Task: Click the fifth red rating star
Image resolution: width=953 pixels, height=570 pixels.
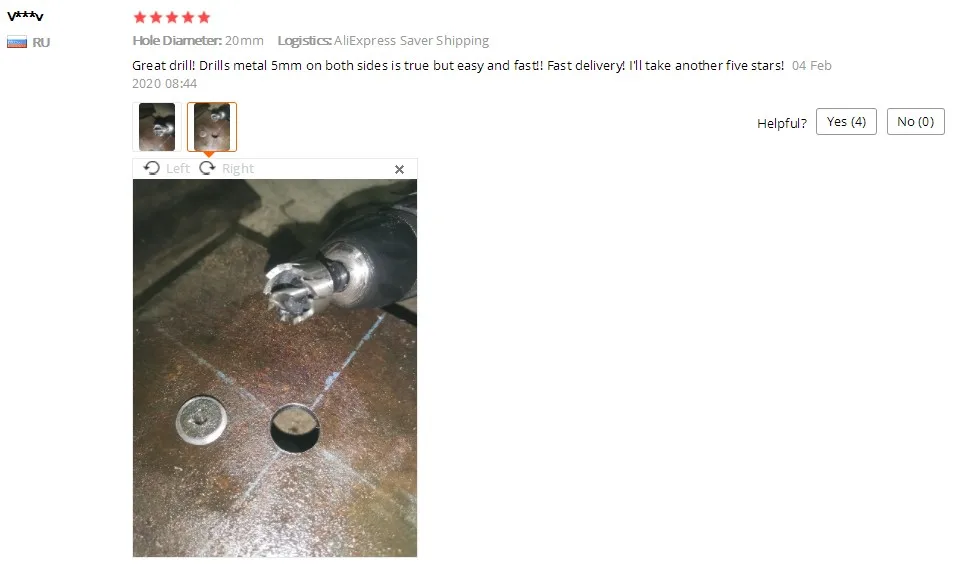Action: pos(204,17)
